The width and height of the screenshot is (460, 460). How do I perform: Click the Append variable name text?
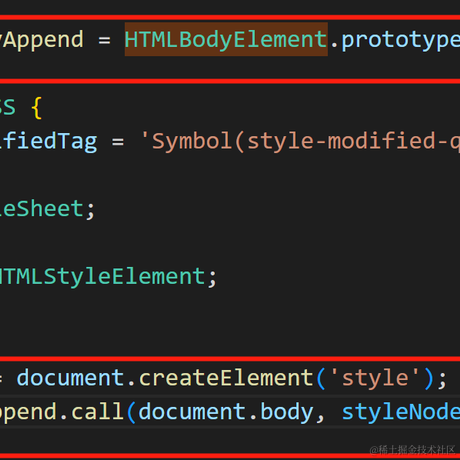tap(42, 40)
